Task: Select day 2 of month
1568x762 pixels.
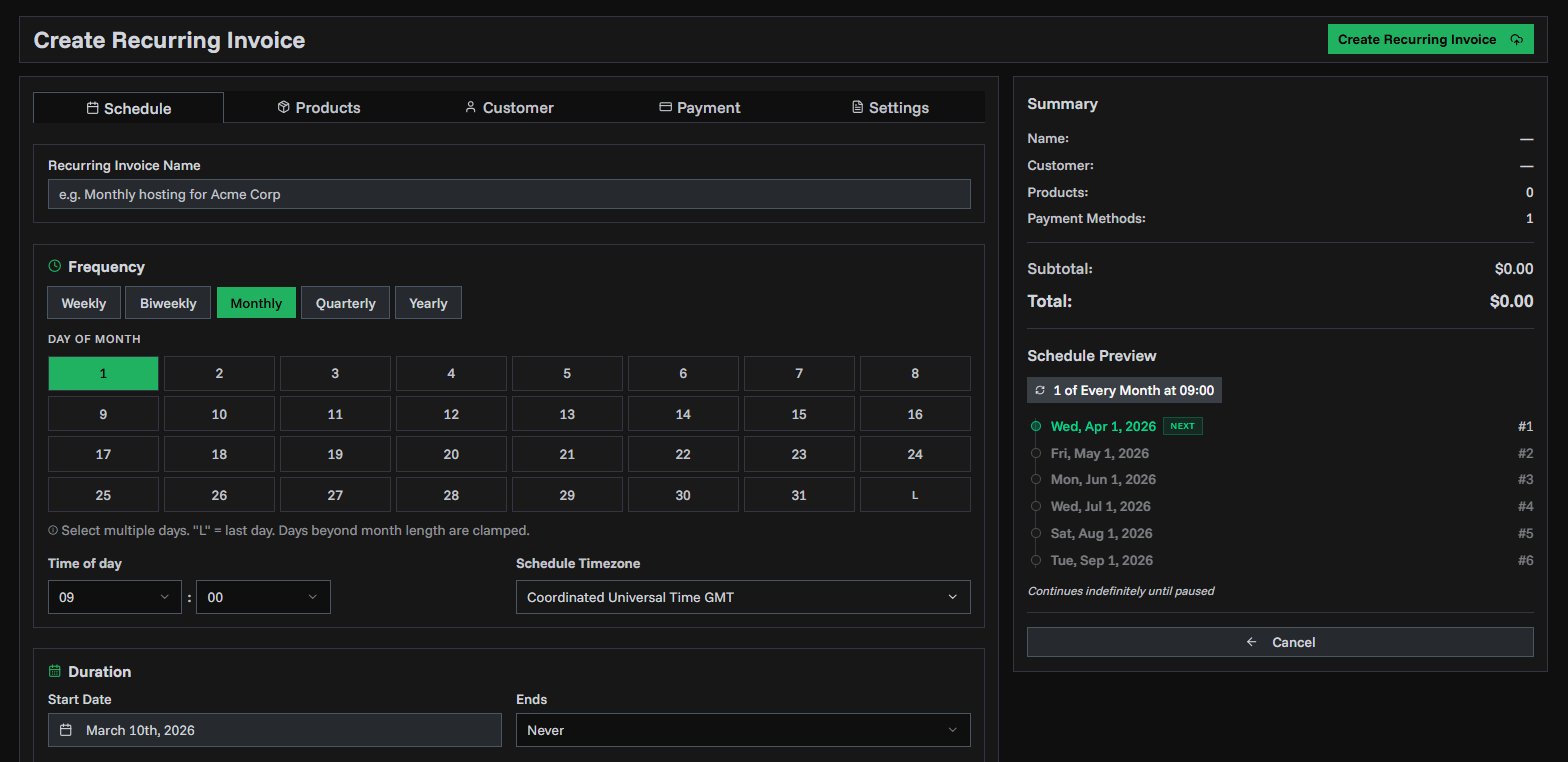Action: [219, 374]
